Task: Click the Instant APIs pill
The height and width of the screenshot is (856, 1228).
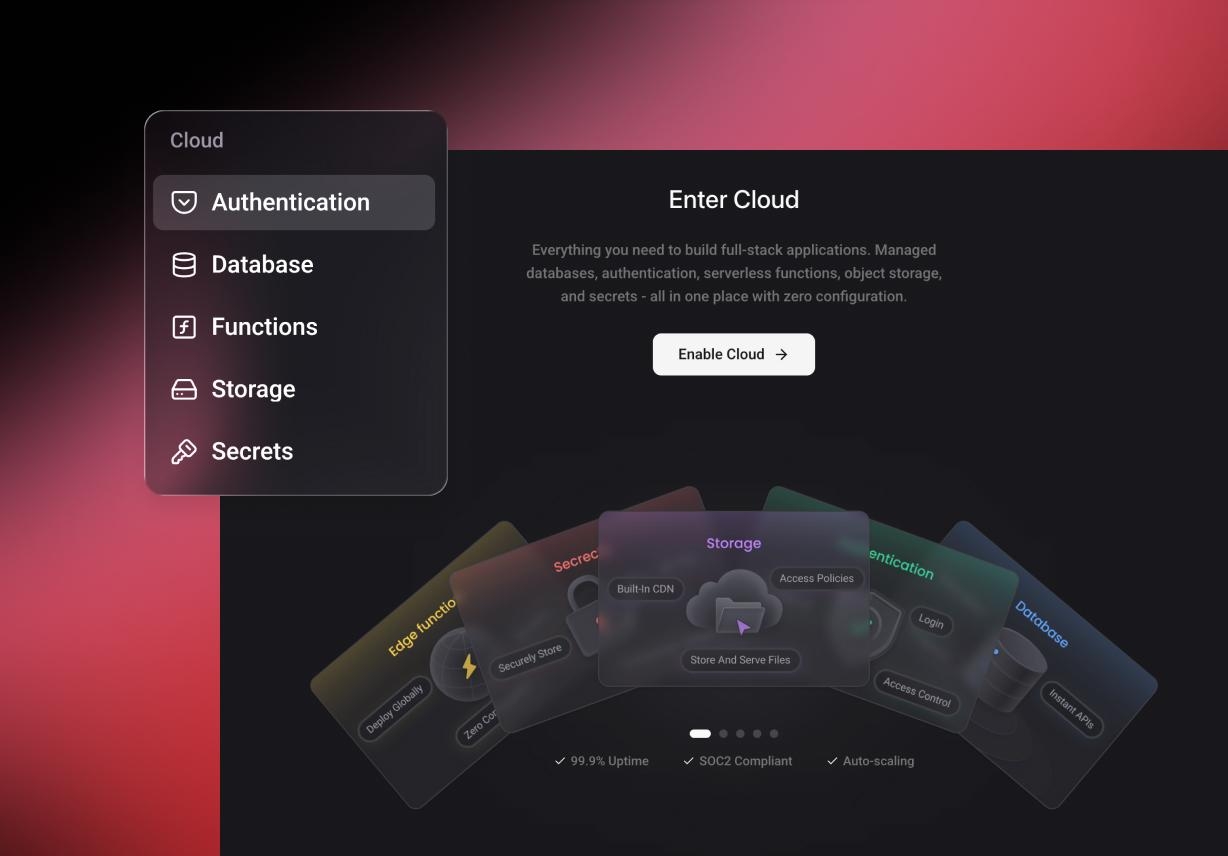Action: pyautogui.click(x=1071, y=710)
